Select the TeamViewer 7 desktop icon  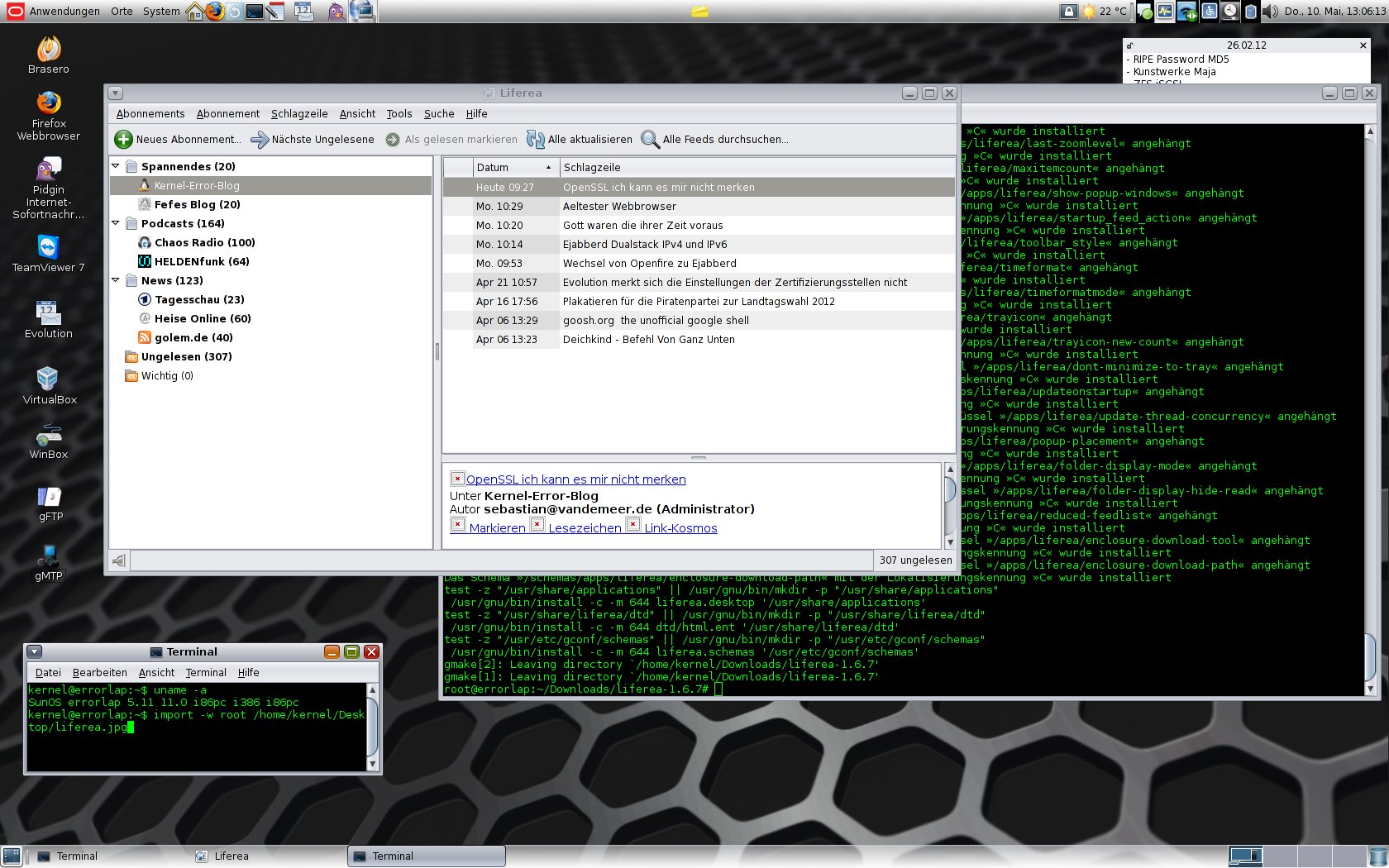tap(49, 254)
